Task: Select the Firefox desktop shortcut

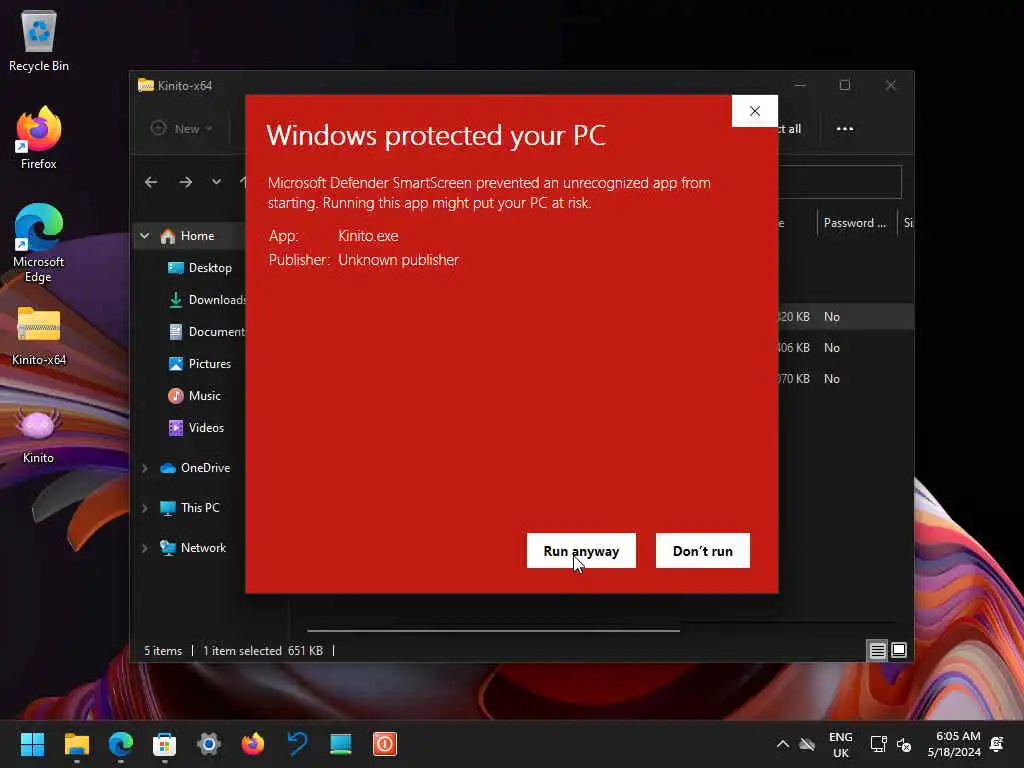Action: coord(39,138)
